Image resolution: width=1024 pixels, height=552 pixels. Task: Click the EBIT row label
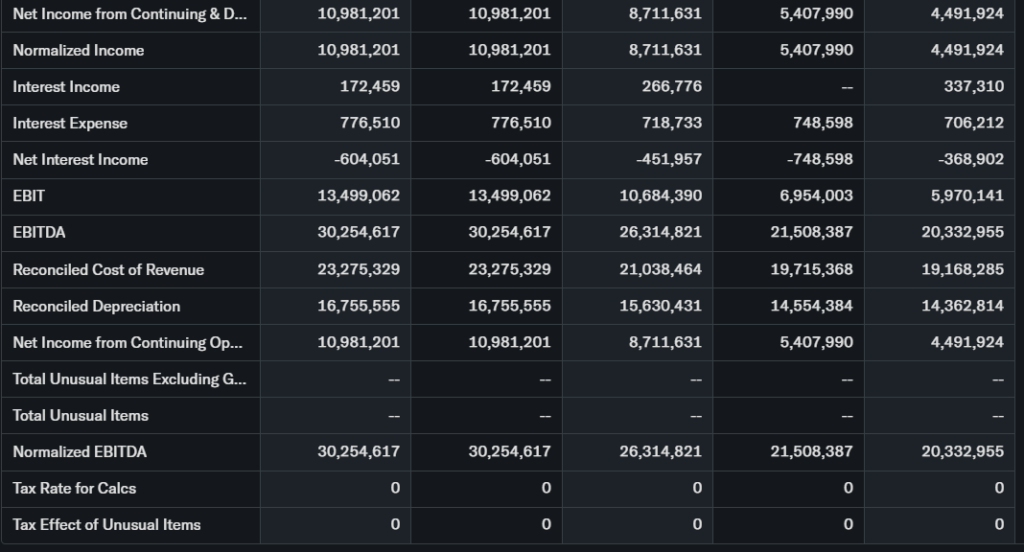[x=29, y=196]
